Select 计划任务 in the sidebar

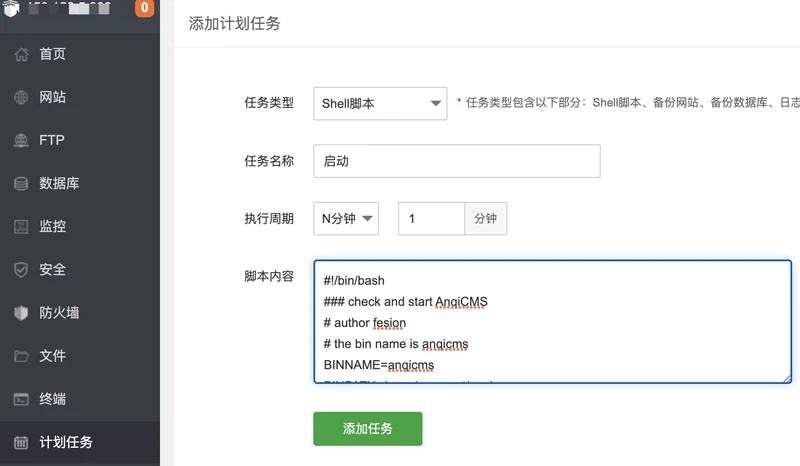point(66,442)
